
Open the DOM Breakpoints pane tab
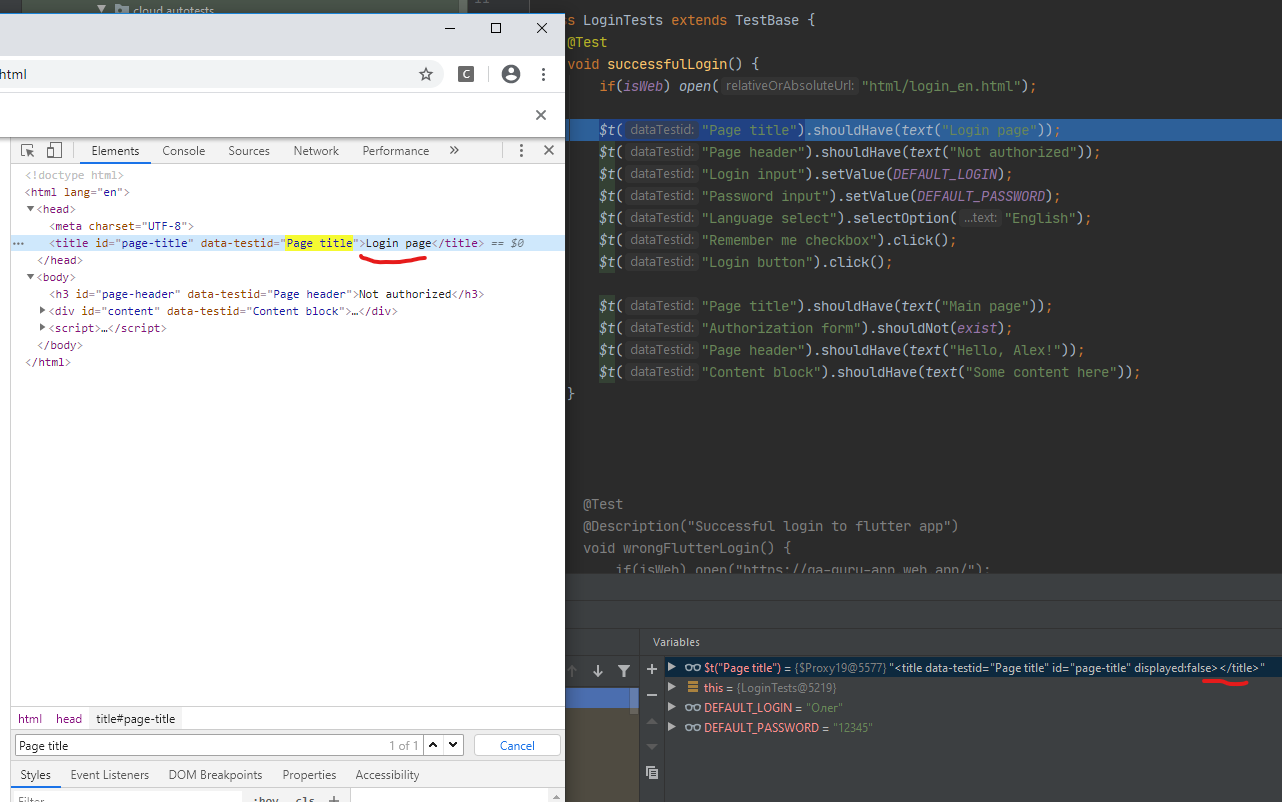215,775
